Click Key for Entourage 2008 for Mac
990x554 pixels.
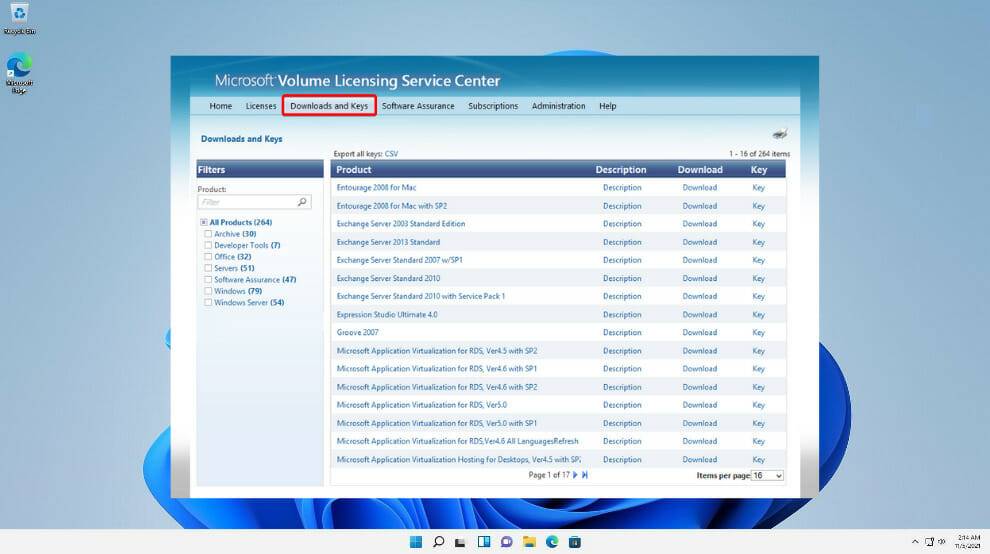[758, 188]
